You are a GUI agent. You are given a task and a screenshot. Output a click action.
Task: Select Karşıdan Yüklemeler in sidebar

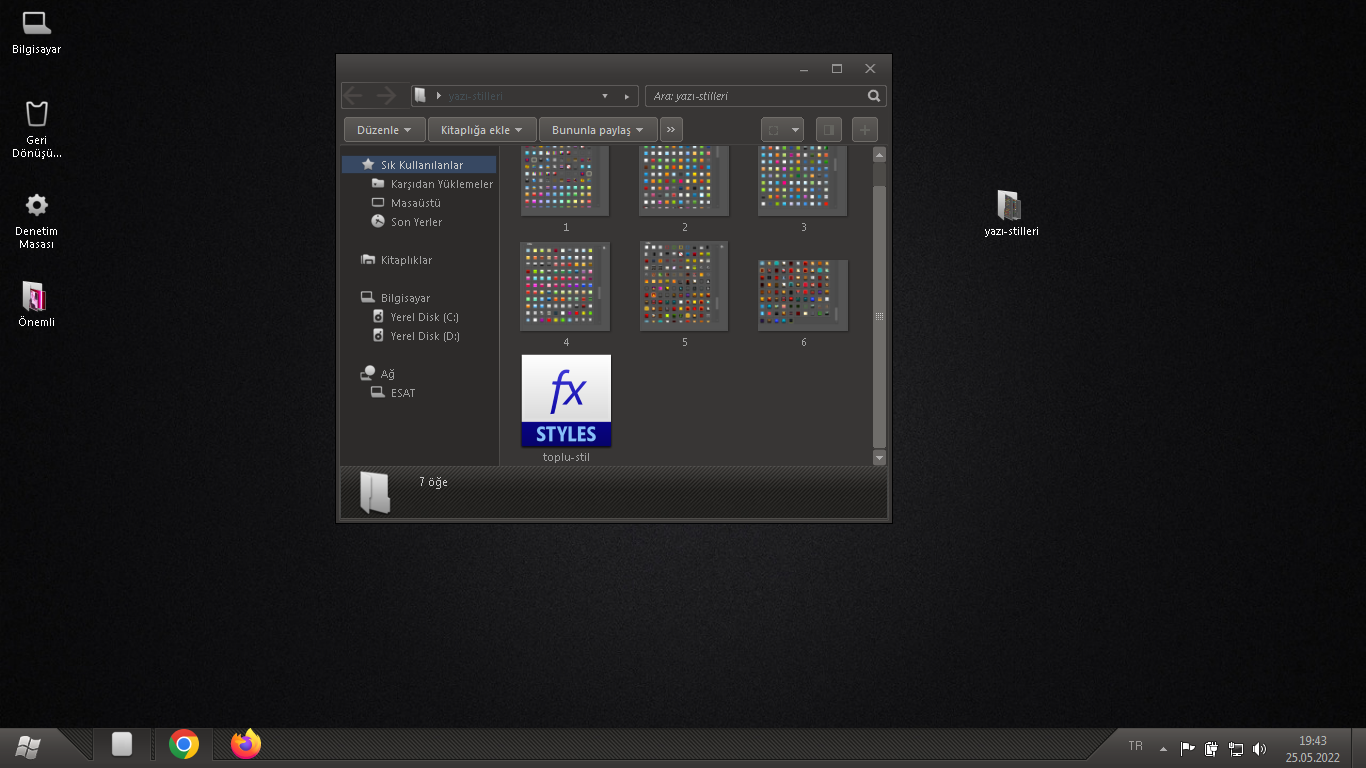point(441,184)
